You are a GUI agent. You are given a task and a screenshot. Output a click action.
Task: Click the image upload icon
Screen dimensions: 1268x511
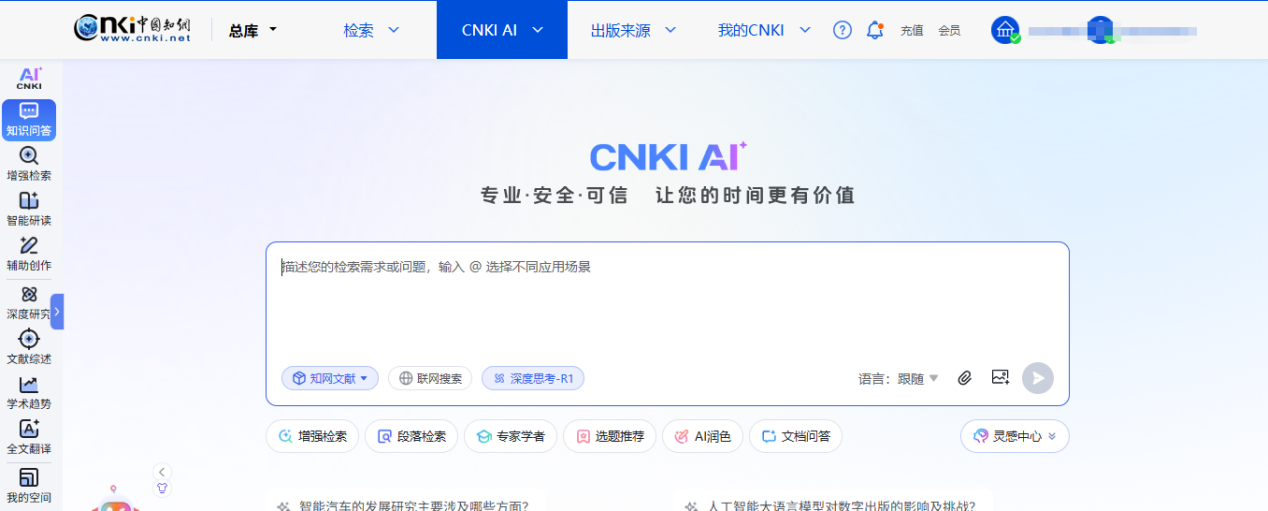pyautogui.click(x=1000, y=377)
